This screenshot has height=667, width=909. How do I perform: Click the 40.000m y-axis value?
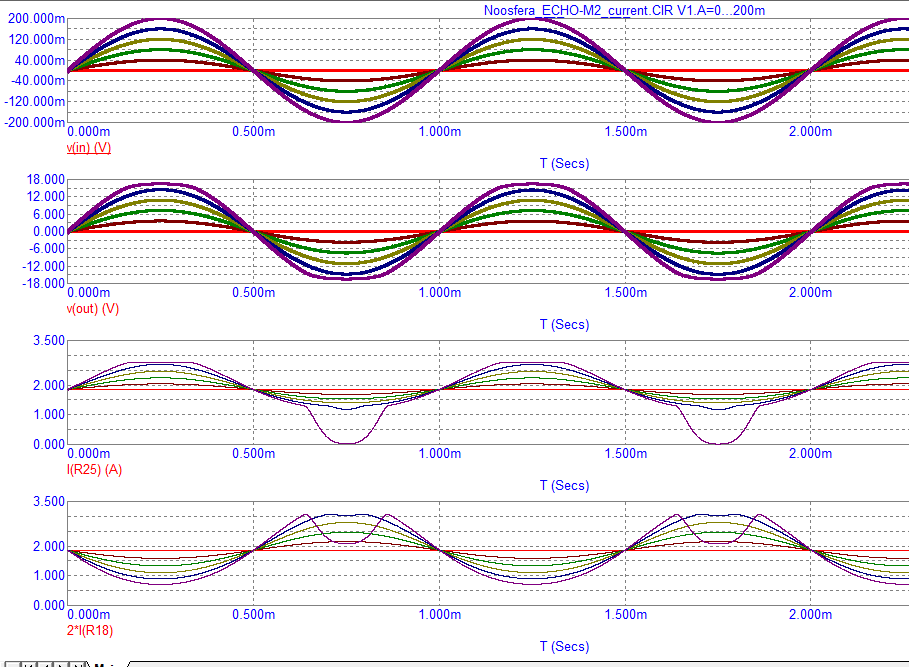pos(39,60)
